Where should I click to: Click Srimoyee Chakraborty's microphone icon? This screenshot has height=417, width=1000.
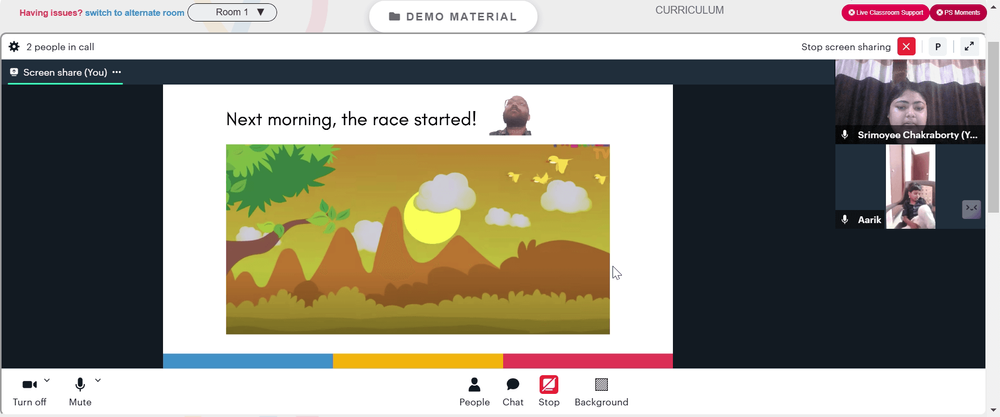tap(845, 135)
